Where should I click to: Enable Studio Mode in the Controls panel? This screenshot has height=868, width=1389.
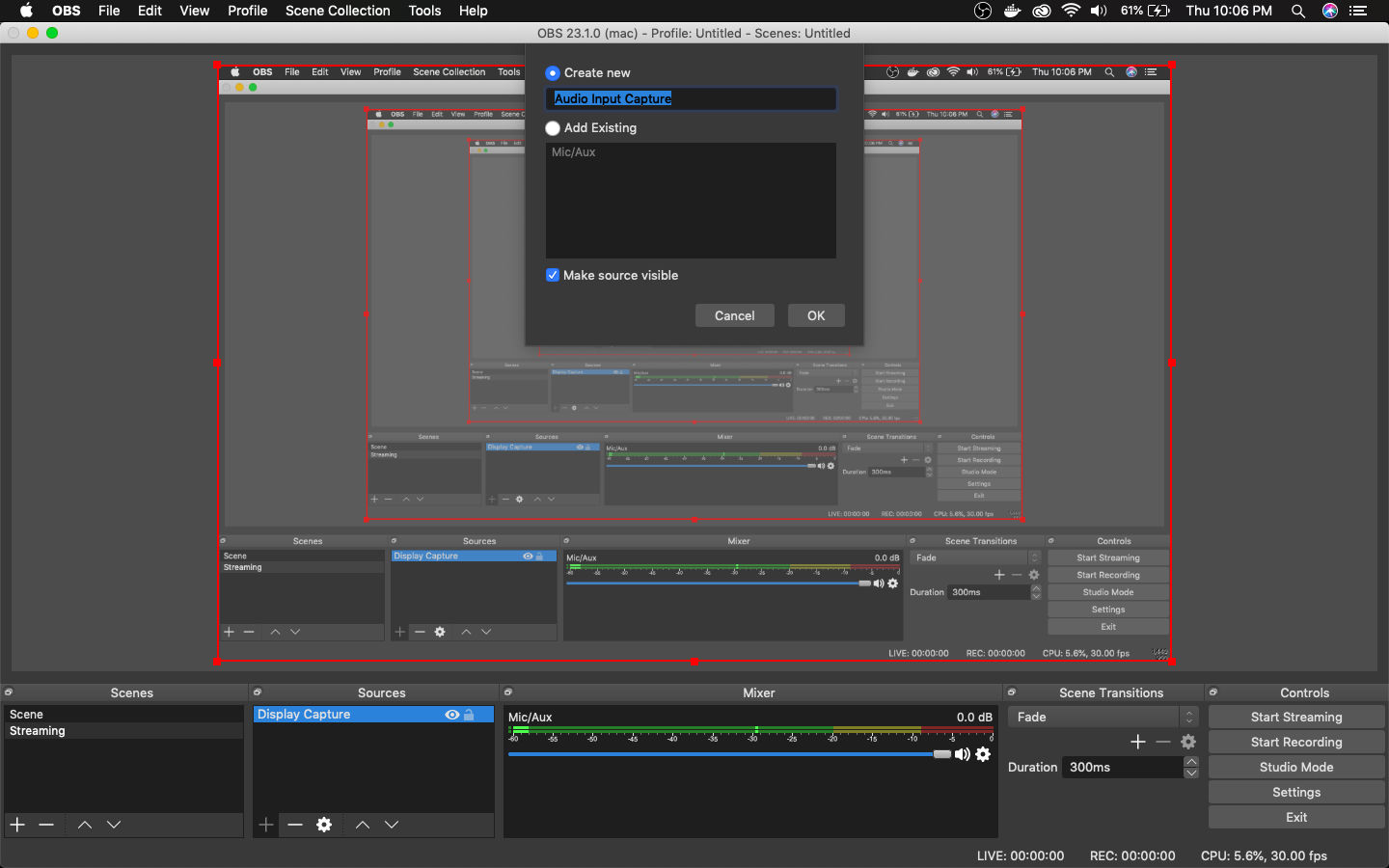1296,767
